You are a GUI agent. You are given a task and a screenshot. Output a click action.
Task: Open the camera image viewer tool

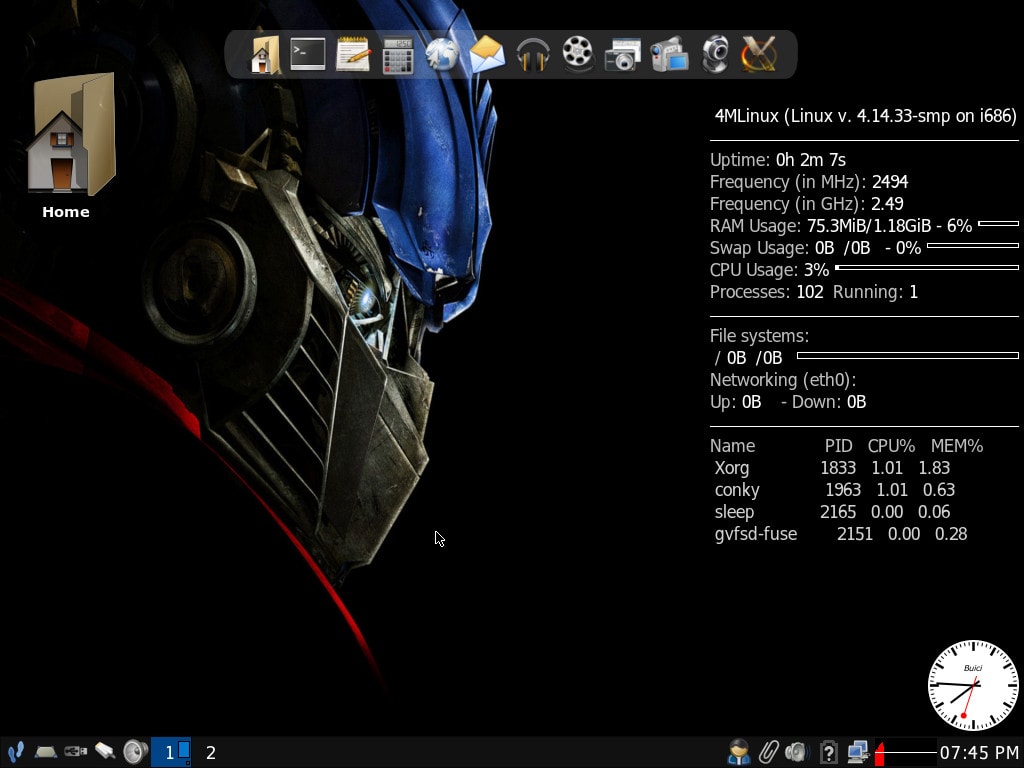[x=621, y=55]
